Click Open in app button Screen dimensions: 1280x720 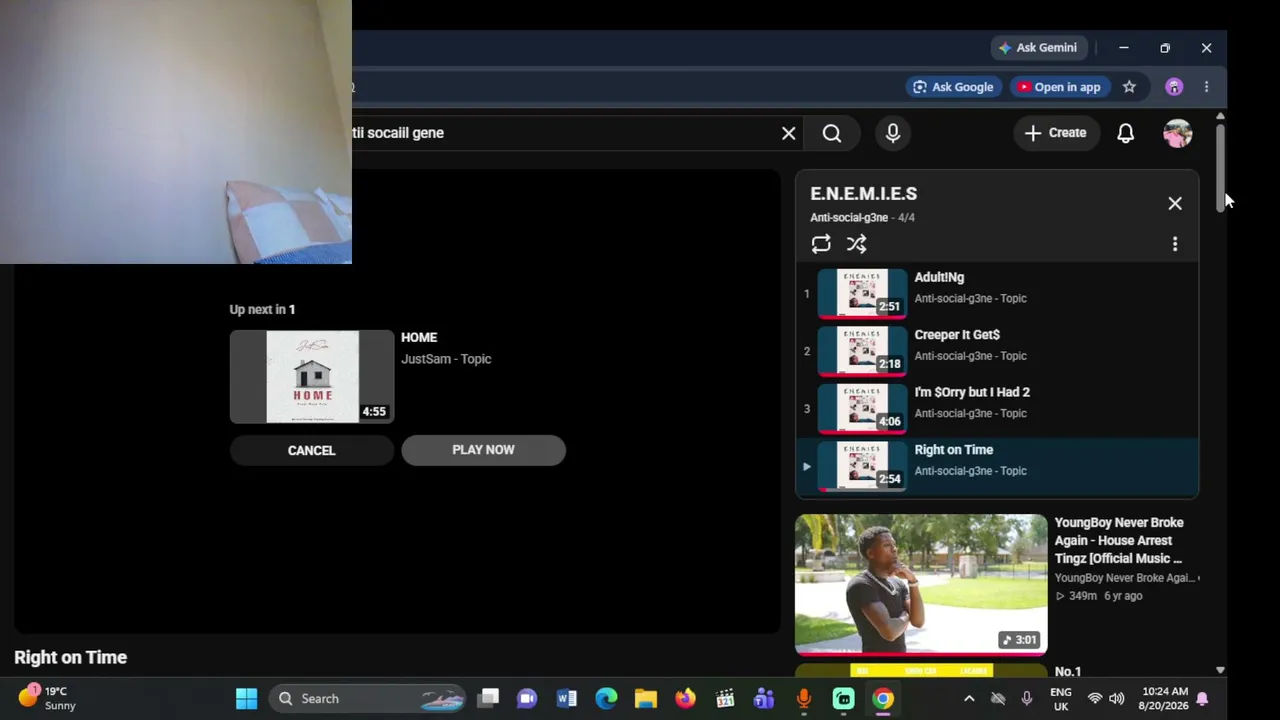[x=1058, y=87]
